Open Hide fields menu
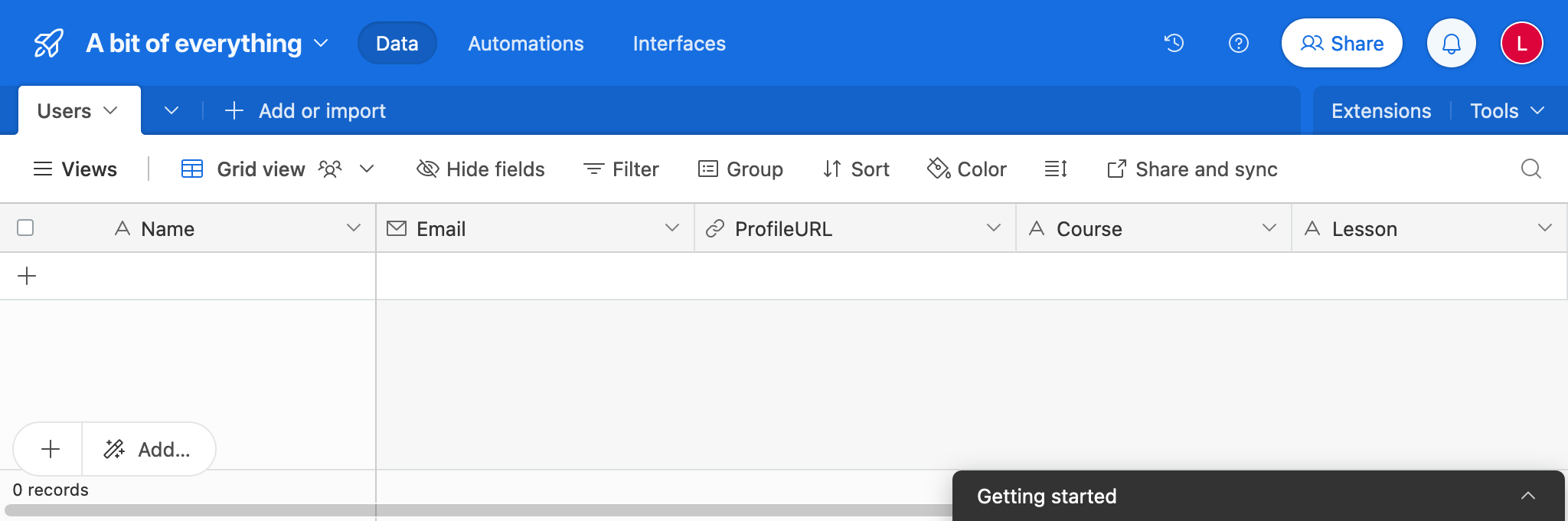Image resolution: width=1568 pixels, height=521 pixels. tap(481, 169)
